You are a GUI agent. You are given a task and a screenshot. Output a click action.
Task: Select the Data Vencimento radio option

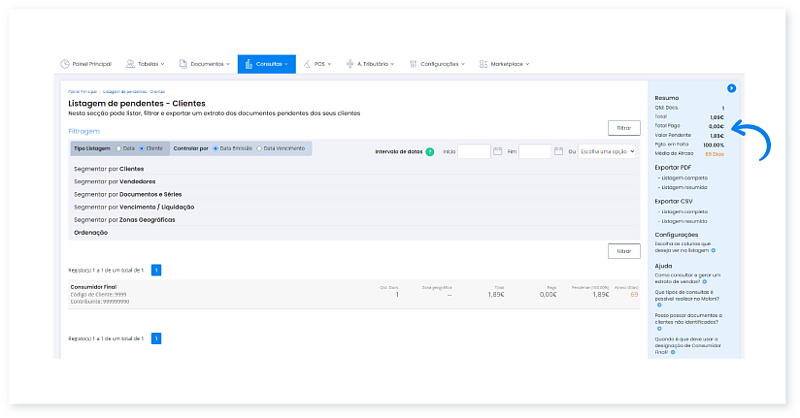click(x=260, y=148)
